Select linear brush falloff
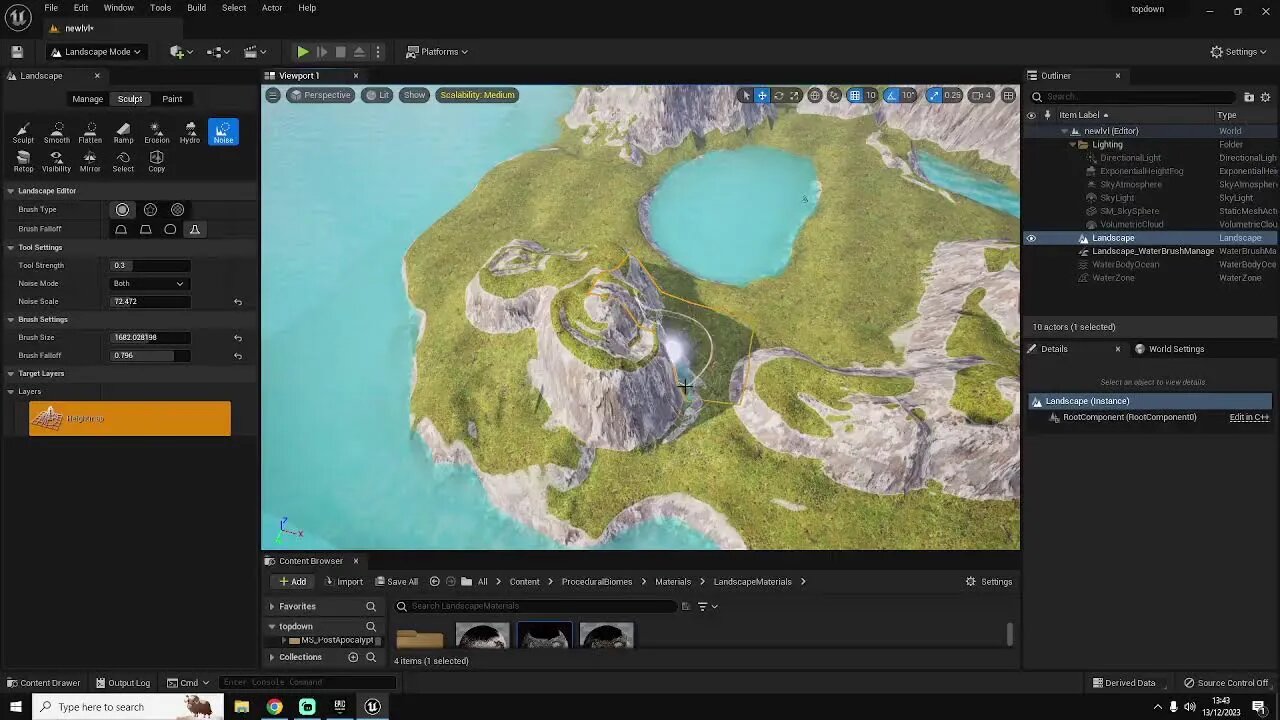1280x720 pixels. coord(146,229)
